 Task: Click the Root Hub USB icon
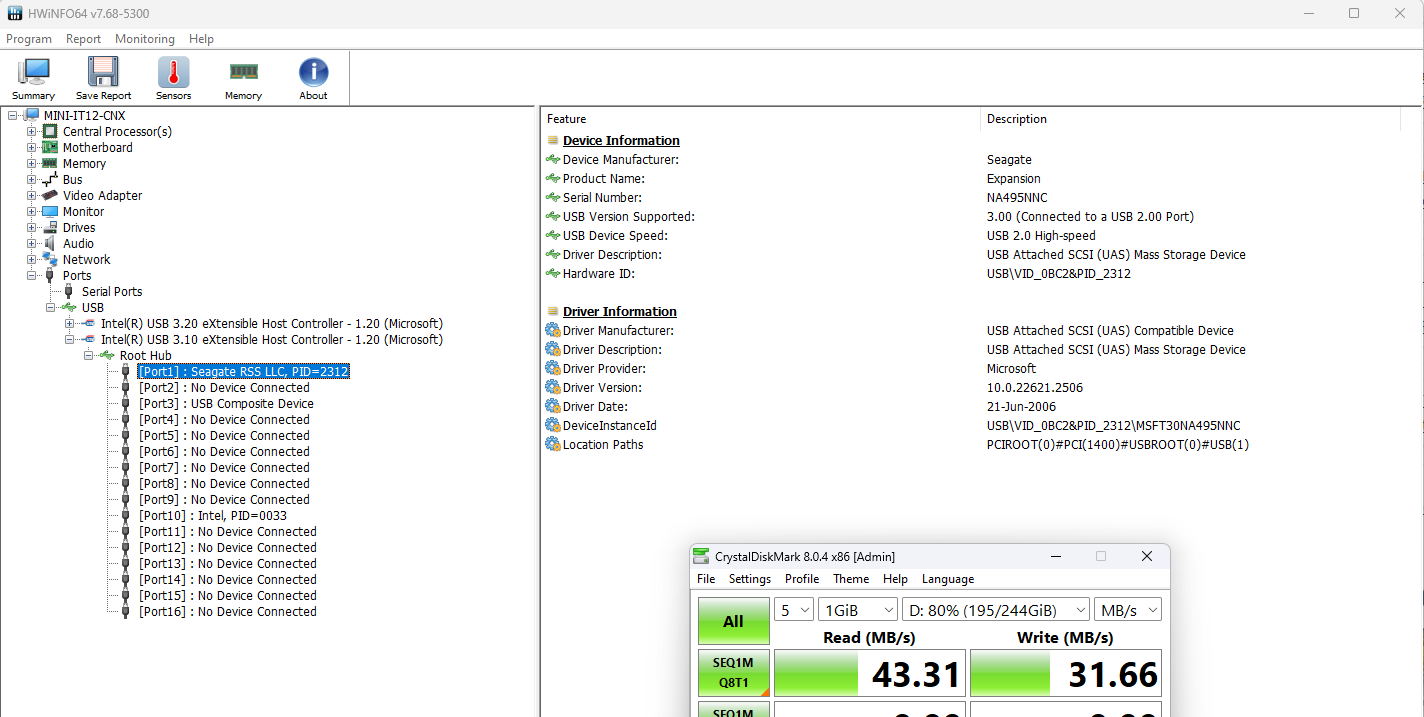coord(107,355)
